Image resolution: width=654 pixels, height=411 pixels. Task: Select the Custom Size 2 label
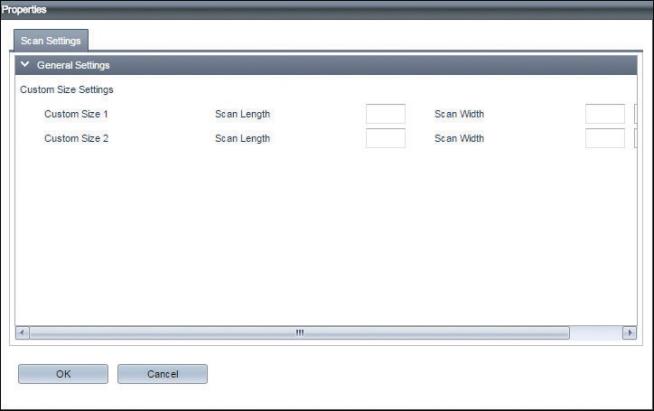(x=76, y=138)
